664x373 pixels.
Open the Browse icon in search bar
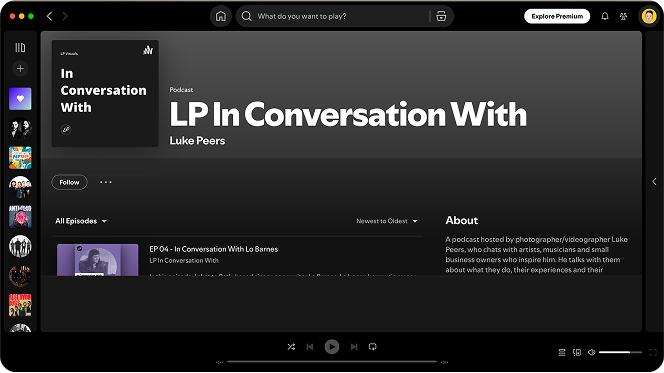[x=441, y=16]
